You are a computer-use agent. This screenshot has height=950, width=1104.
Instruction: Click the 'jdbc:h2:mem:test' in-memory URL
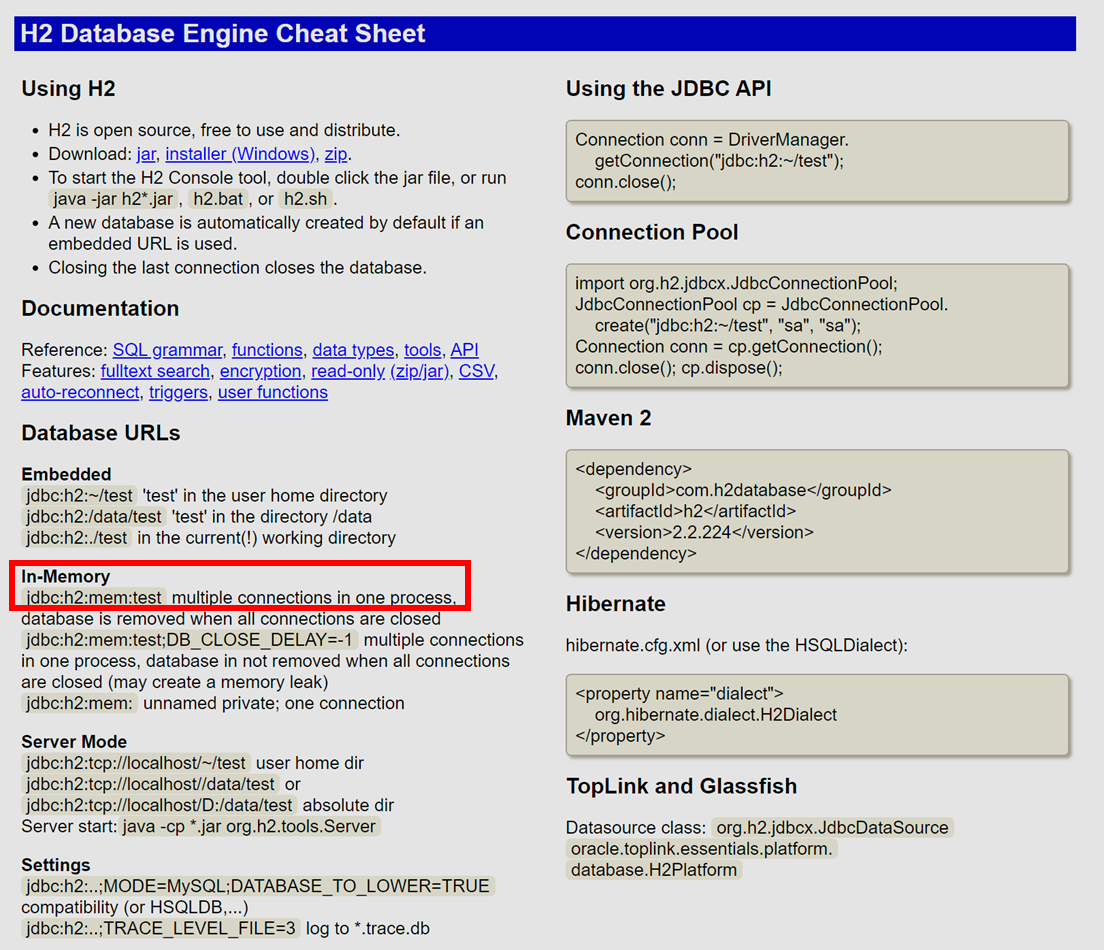[94, 598]
